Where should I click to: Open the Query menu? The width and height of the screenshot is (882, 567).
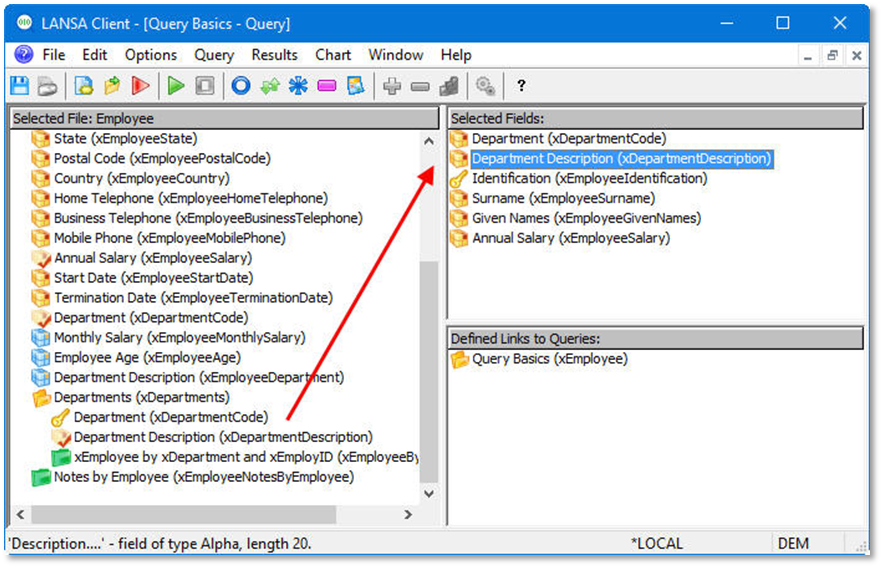pyautogui.click(x=214, y=55)
